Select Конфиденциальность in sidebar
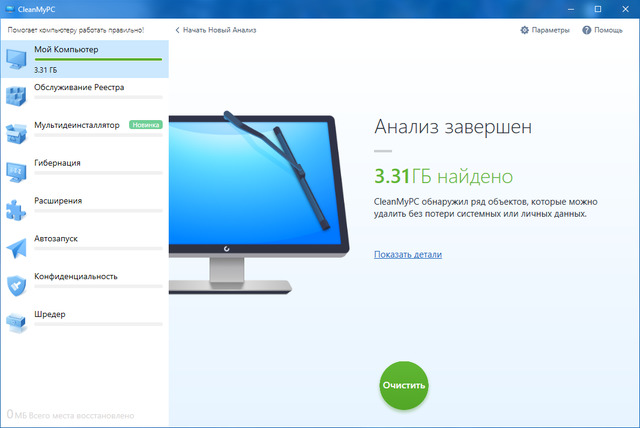 pyautogui.click(x=84, y=286)
